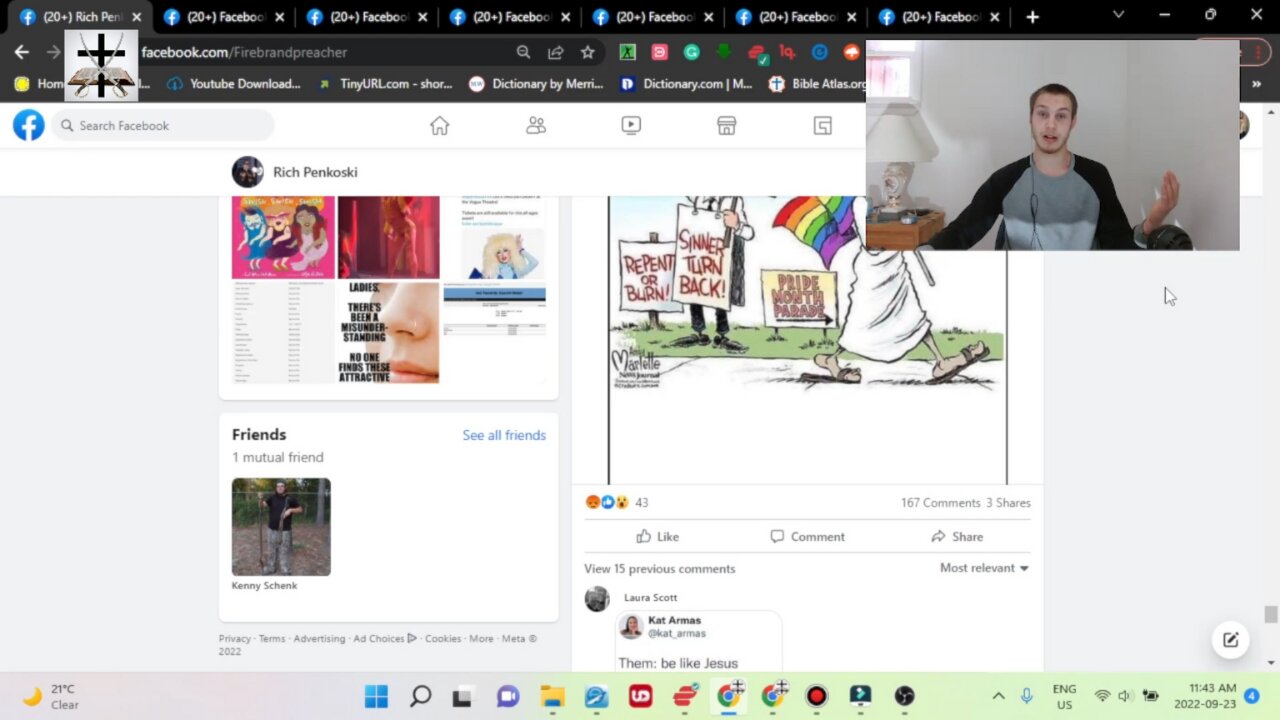1280x720 pixels.
Task: Open the Groups icon in top navigation
Action: pos(822,125)
